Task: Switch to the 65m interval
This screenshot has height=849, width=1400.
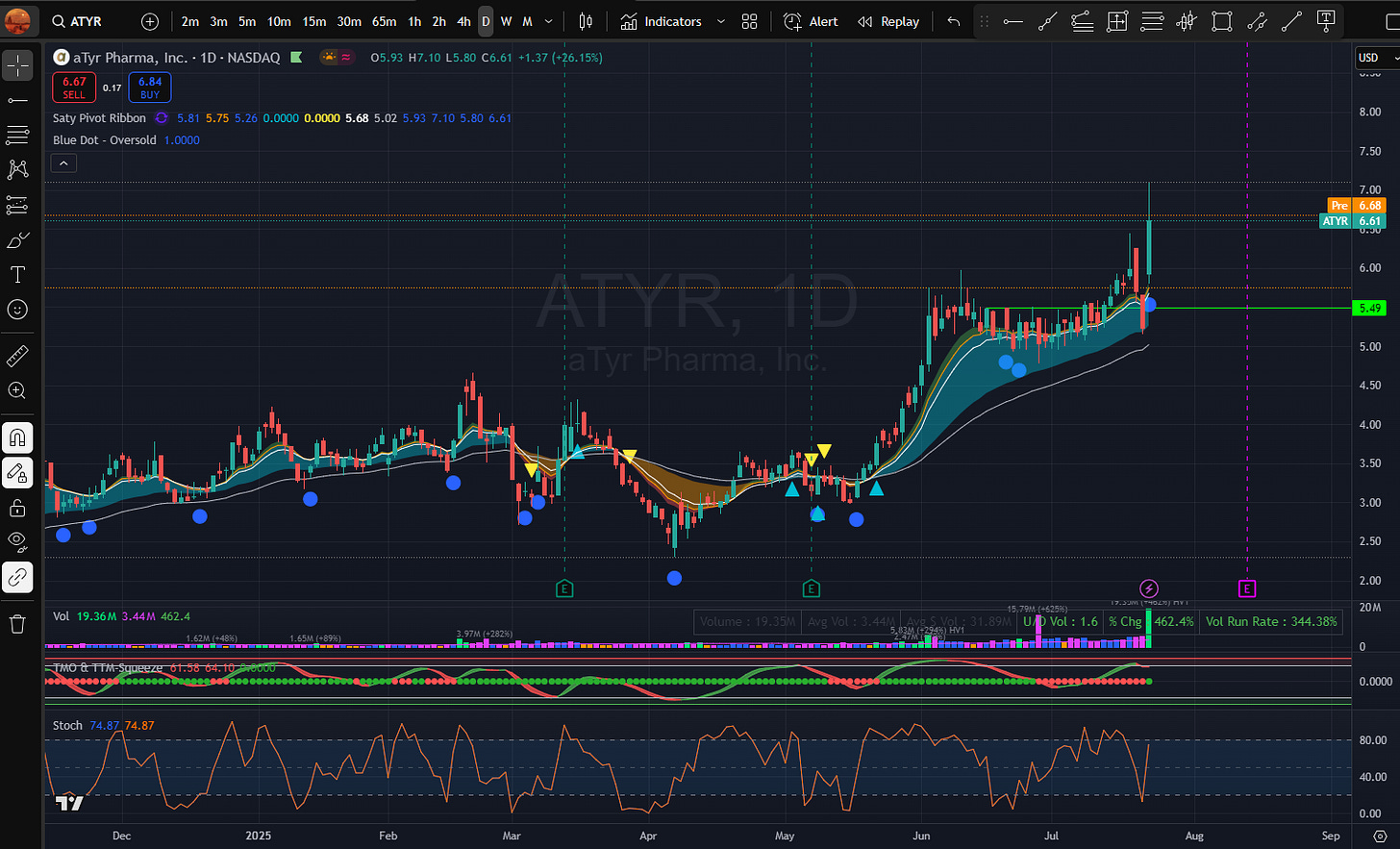Action: [384, 21]
